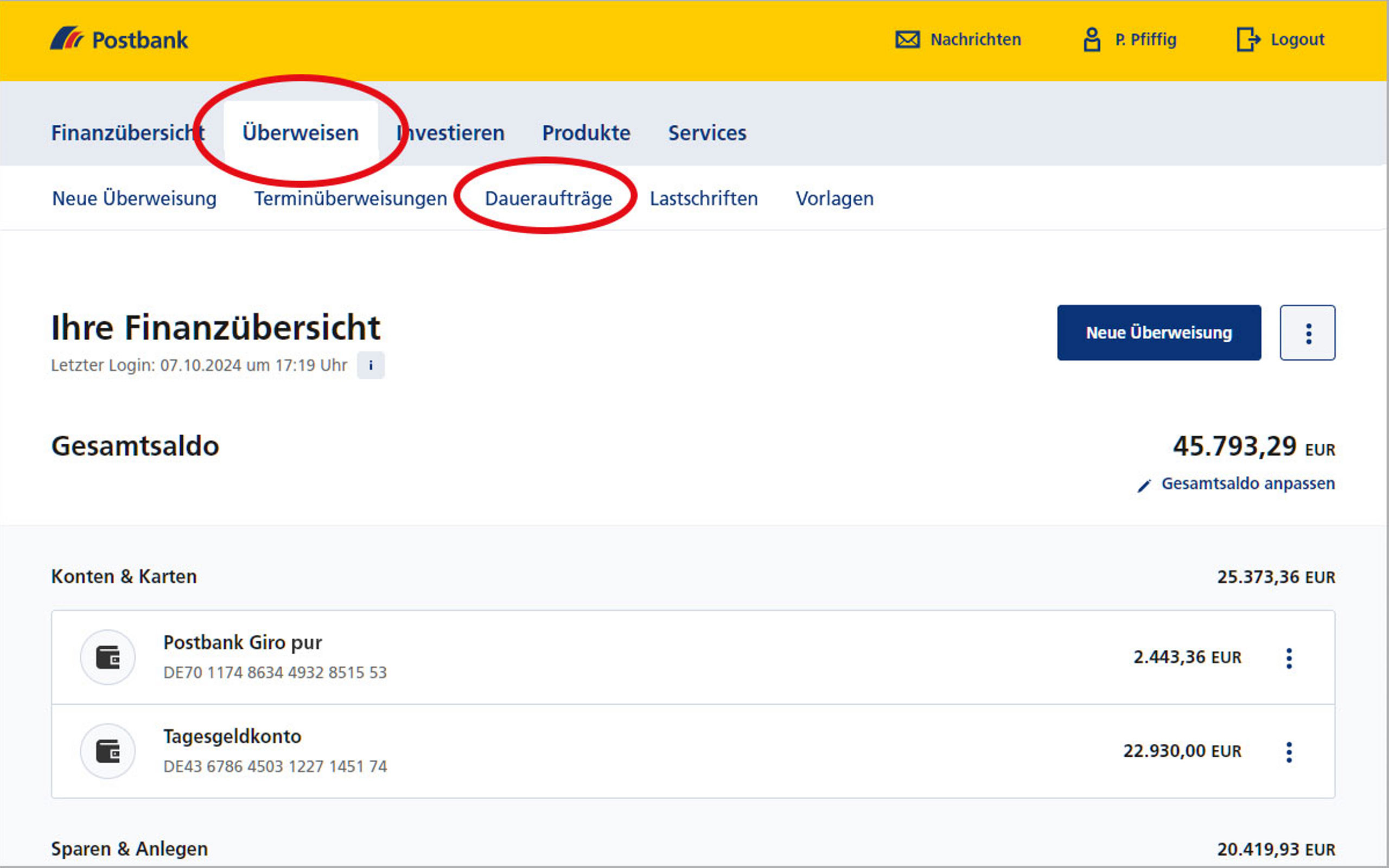1389x868 pixels.
Task: Click IBAN DE43 6786 4503 1227 1451 74
Action: 275,767
